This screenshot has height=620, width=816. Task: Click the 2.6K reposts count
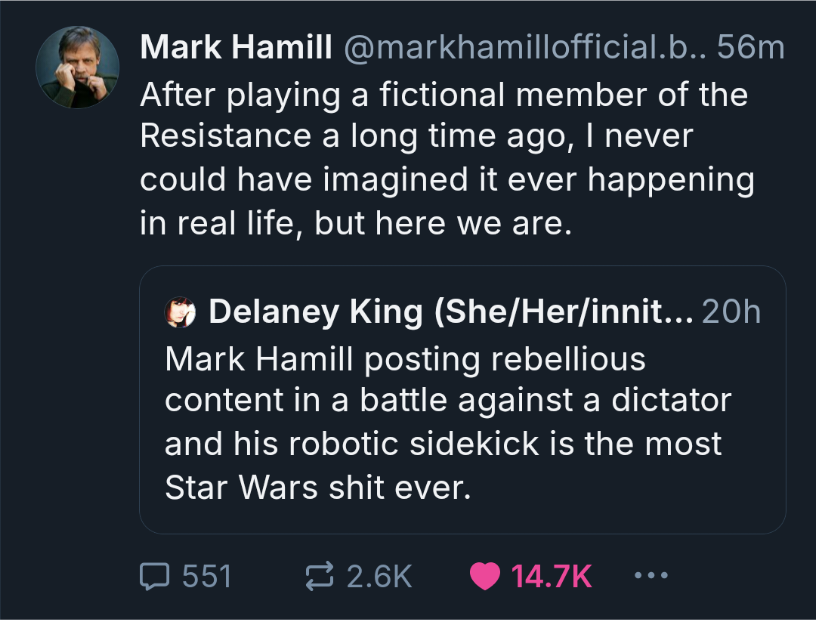[379, 576]
